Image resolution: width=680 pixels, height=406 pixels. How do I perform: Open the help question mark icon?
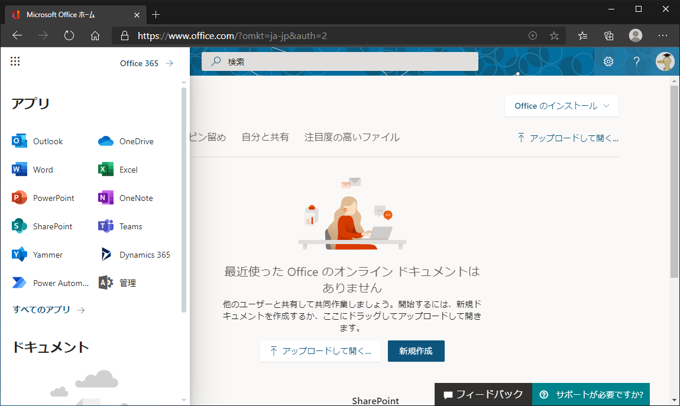(636, 62)
